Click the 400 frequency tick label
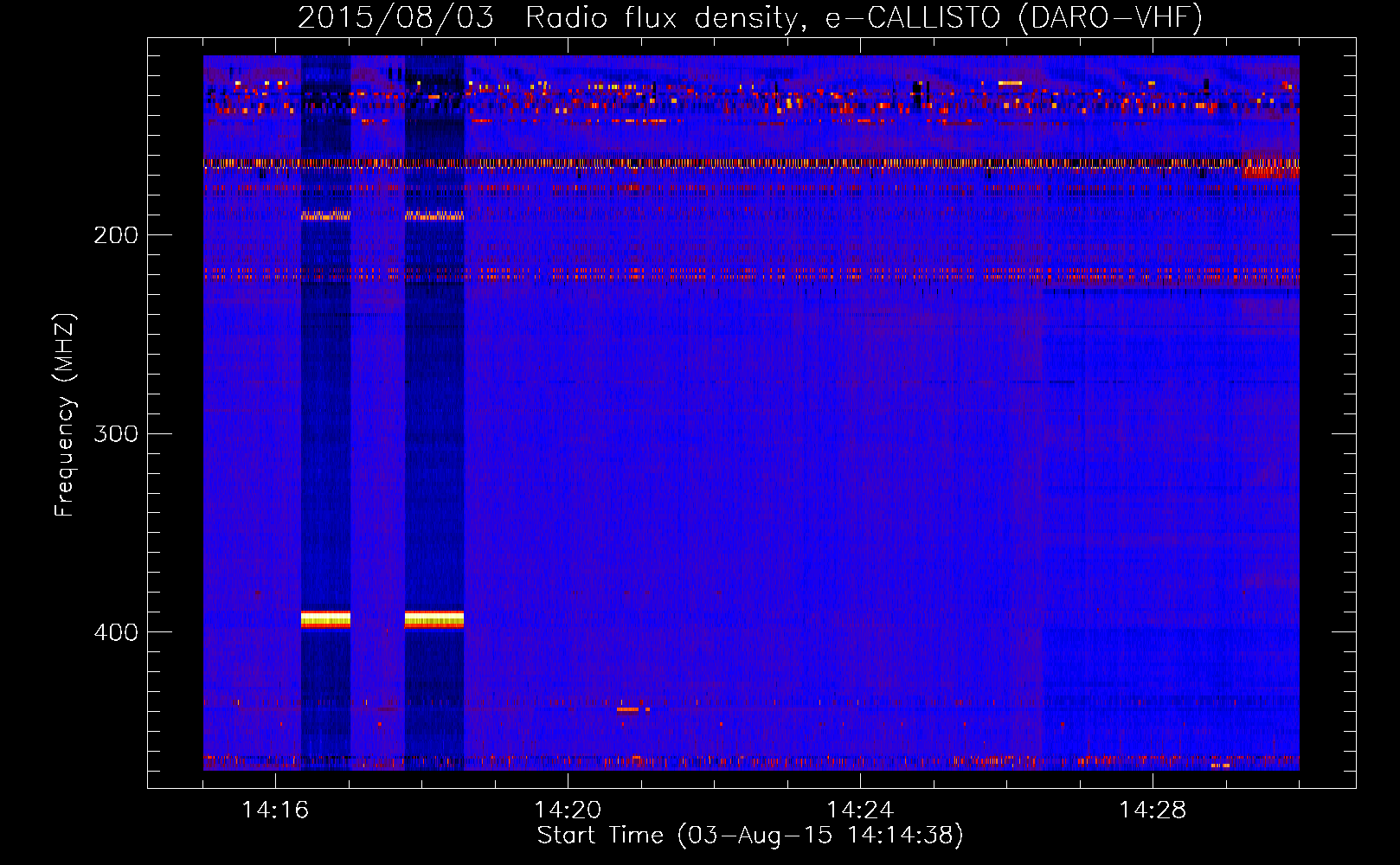Viewport: 1400px width, 865px height. [x=116, y=632]
